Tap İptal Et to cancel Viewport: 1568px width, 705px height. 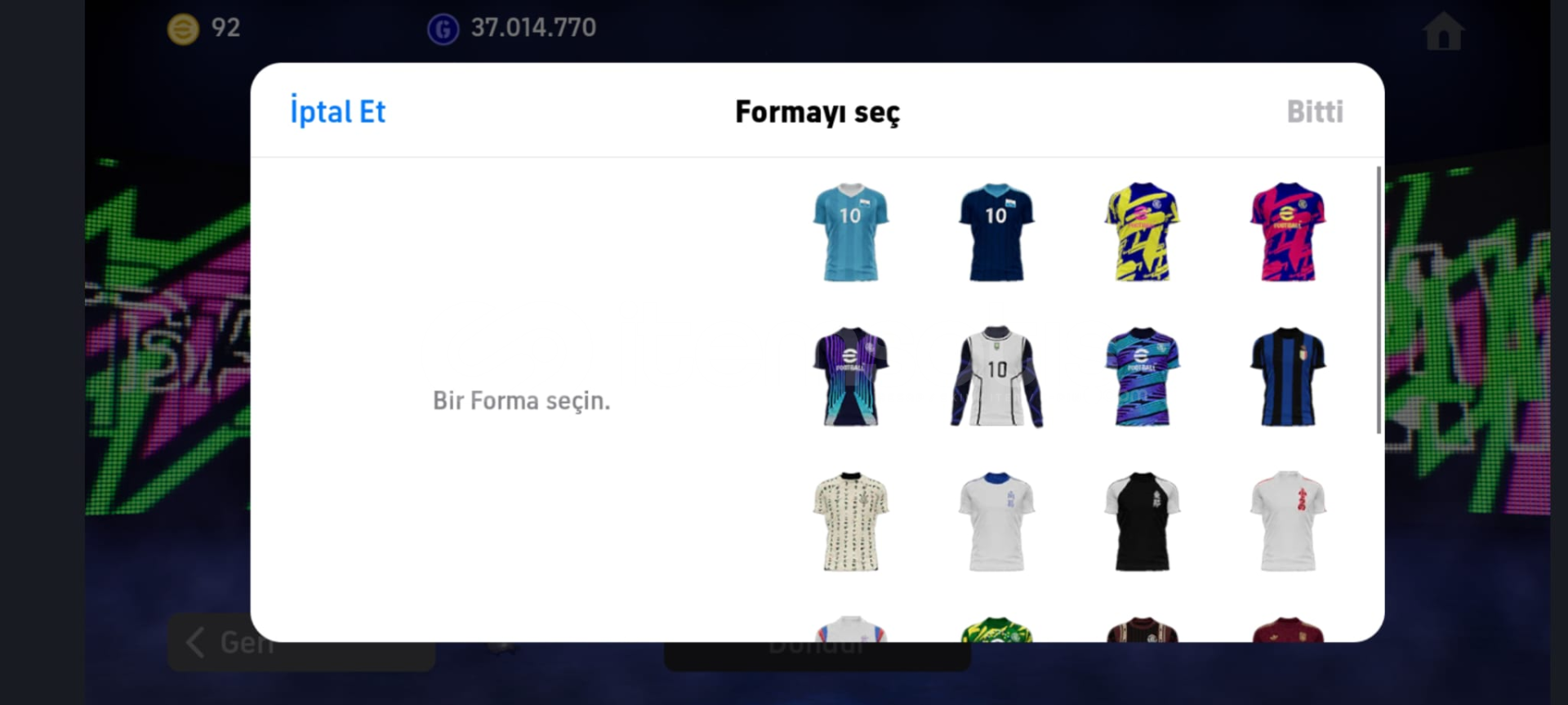(x=337, y=112)
